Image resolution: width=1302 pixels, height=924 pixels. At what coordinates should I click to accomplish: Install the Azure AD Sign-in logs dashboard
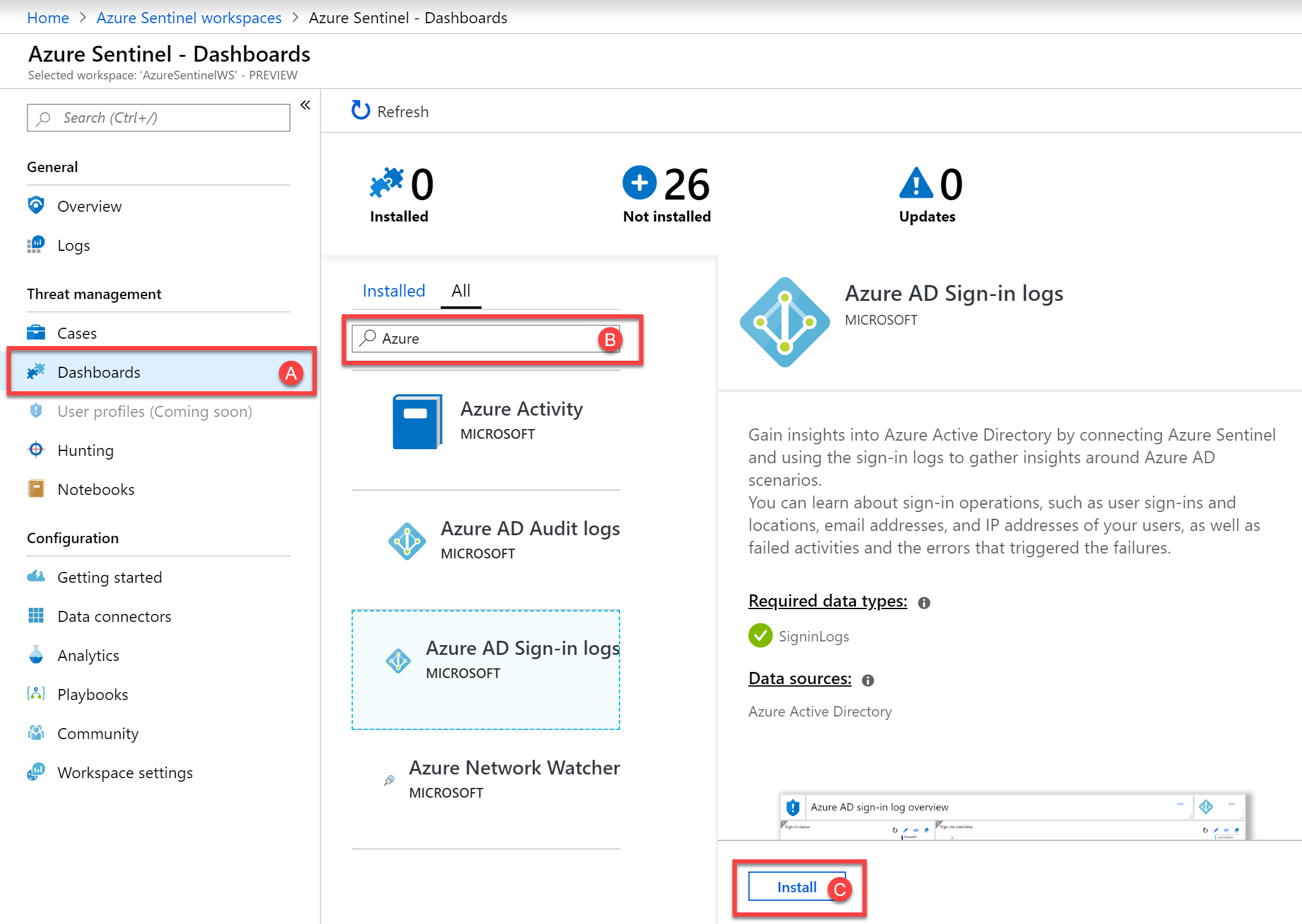[x=797, y=886]
